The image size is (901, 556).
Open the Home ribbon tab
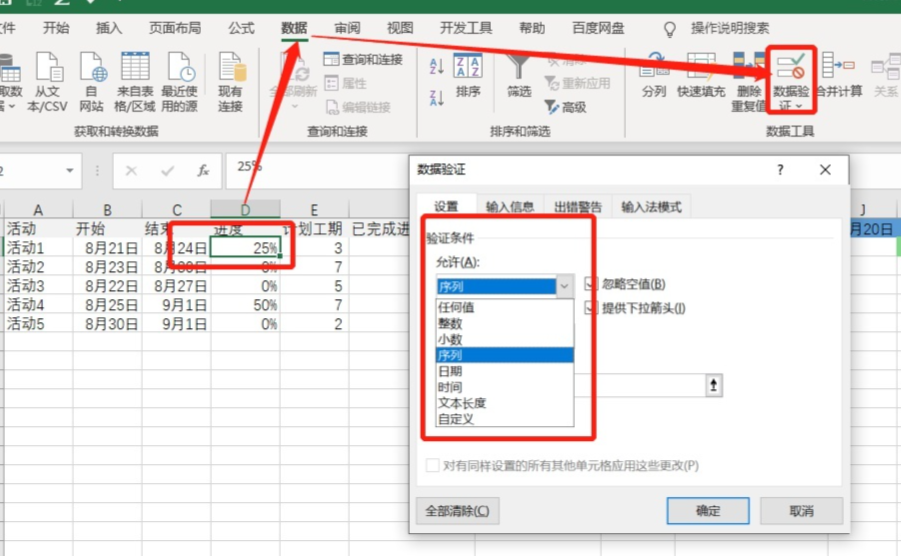pyautogui.click(x=56, y=28)
